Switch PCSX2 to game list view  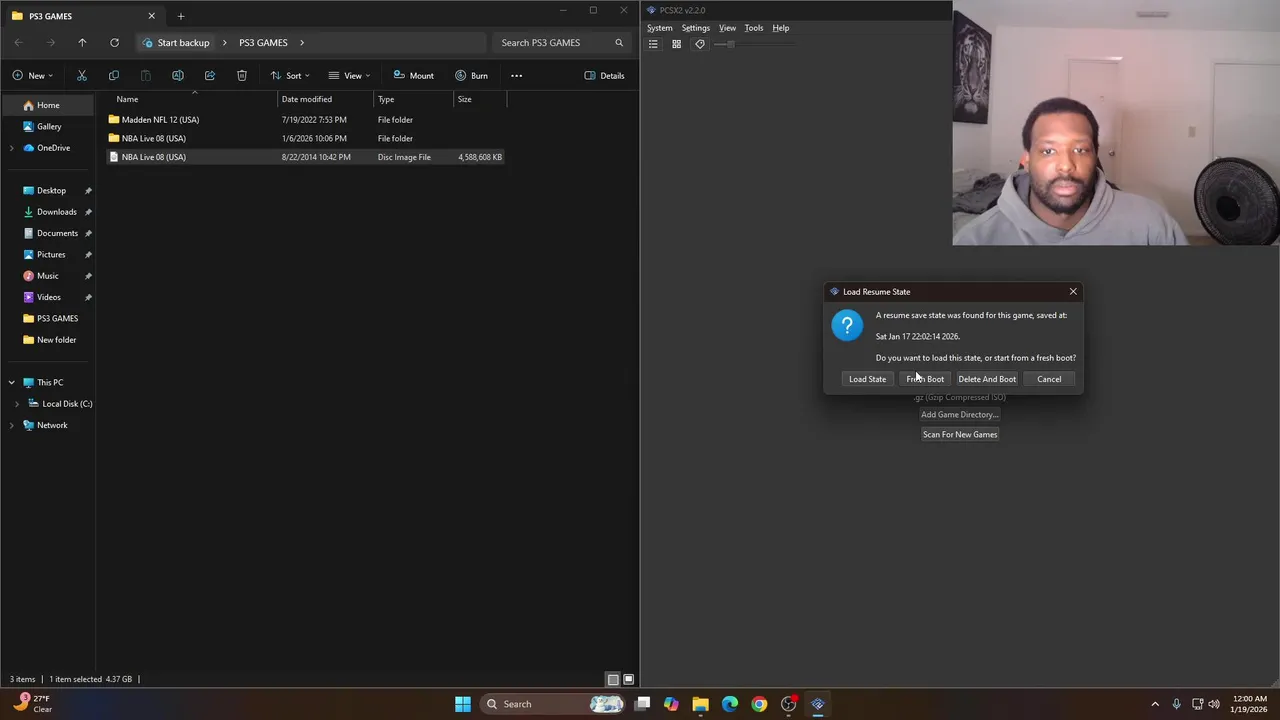click(x=653, y=44)
